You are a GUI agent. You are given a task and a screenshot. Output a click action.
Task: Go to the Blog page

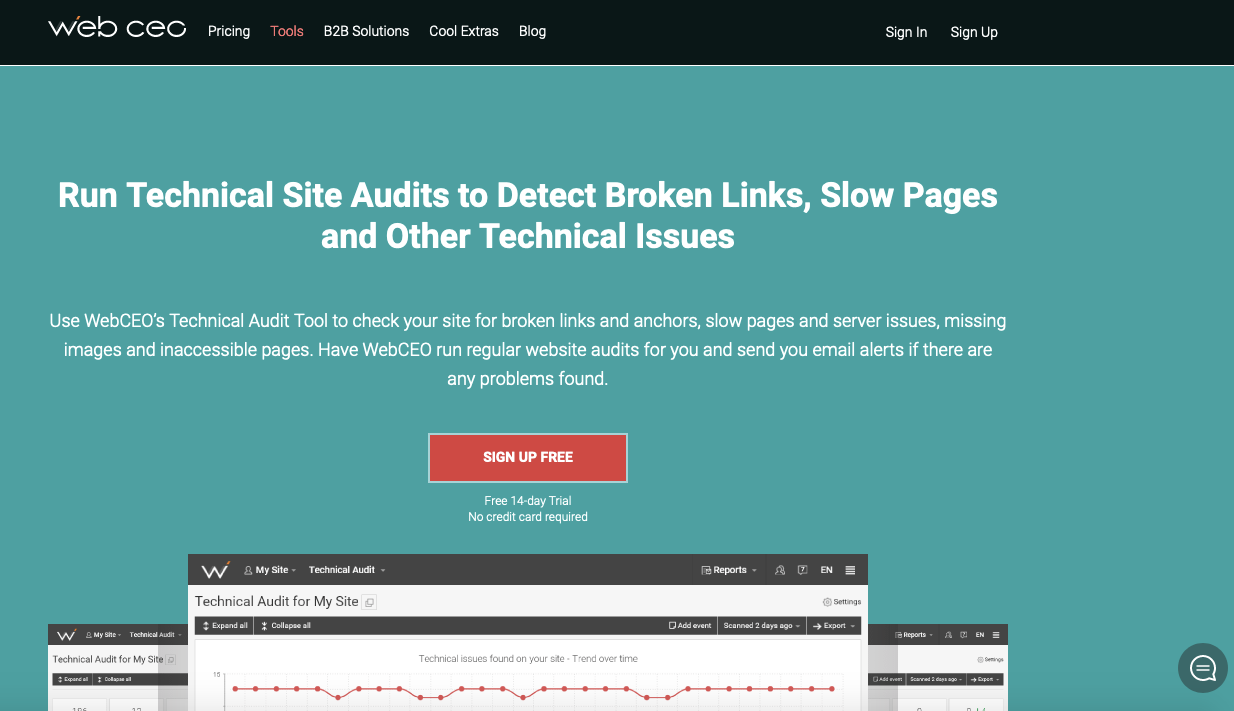click(x=532, y=31)
